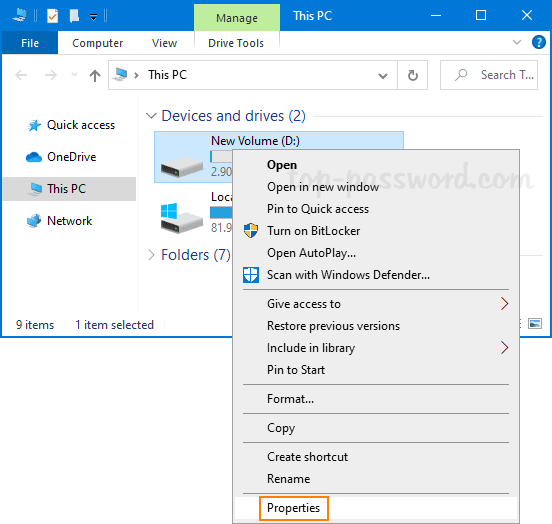Click the Include in library submenu arrow
Viewport: 552px width, 524px height.
(504, 348)
